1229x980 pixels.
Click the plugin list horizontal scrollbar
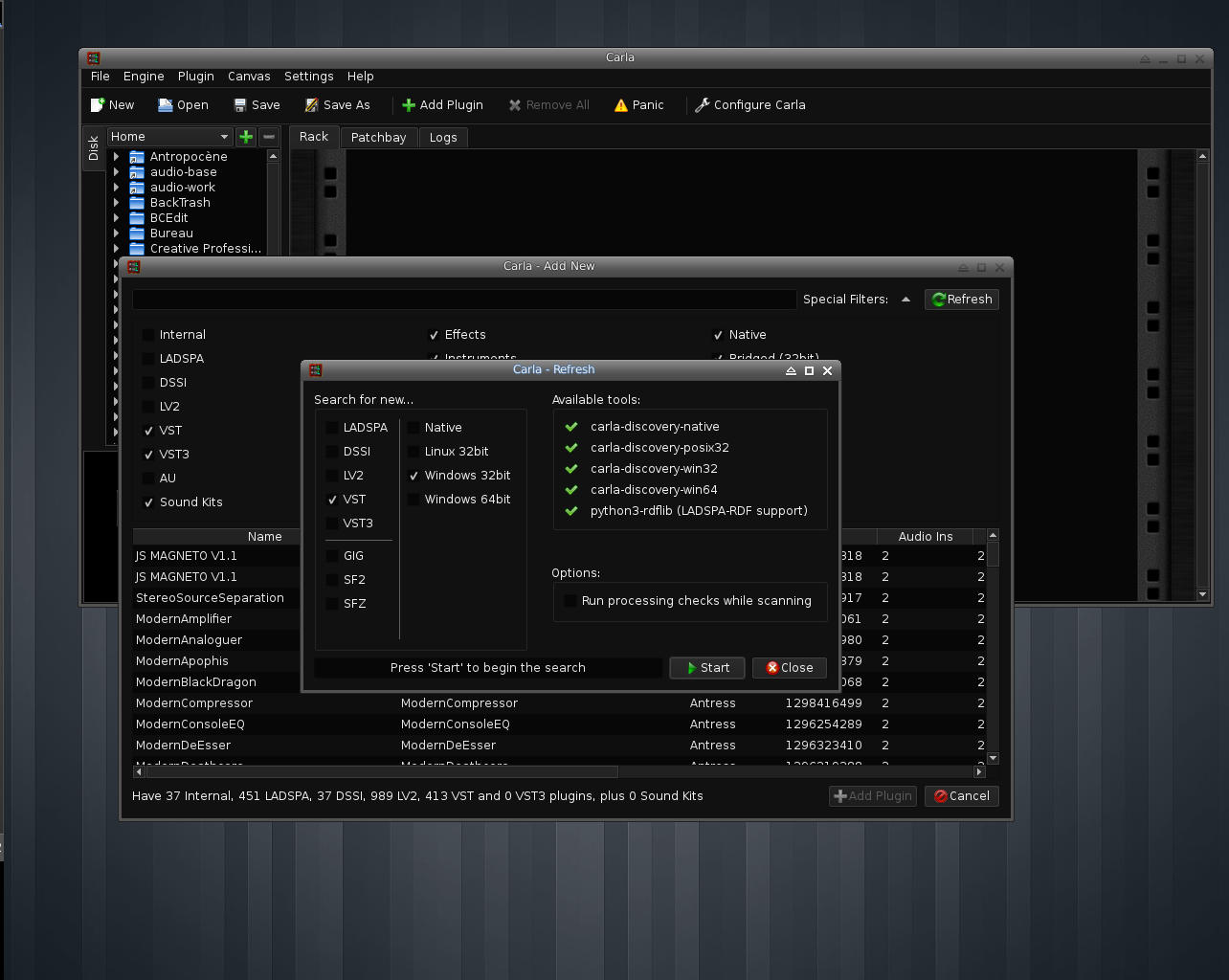tap(383, 771)
